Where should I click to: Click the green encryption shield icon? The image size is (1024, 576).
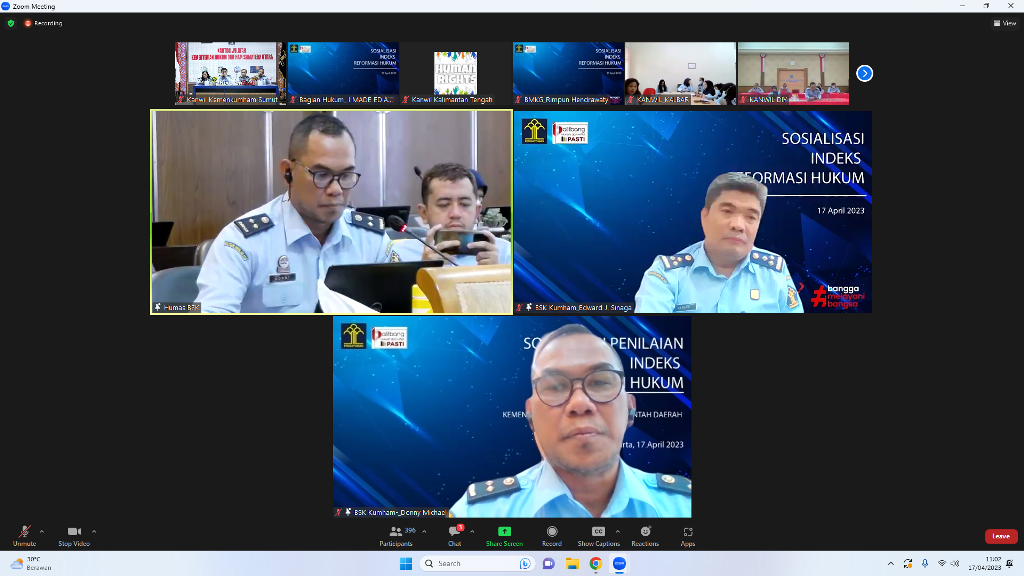pyautogui.click(x=11, y=23)
